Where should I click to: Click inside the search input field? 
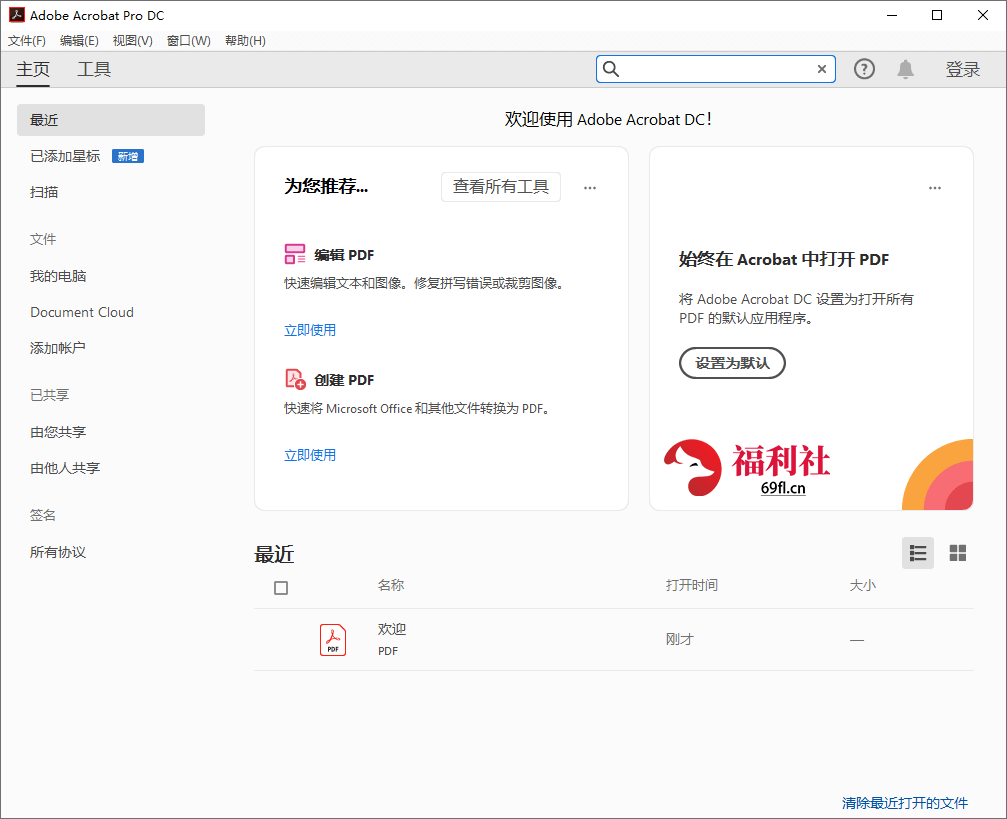coord(717,69)
